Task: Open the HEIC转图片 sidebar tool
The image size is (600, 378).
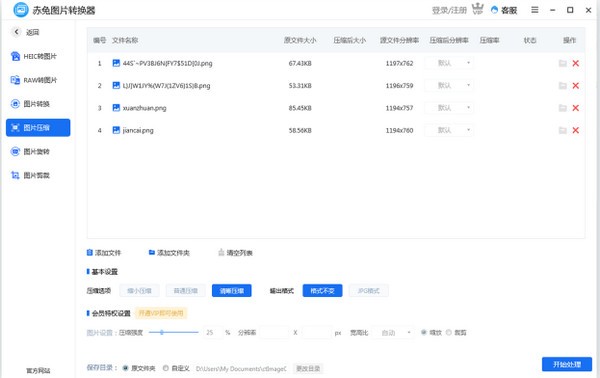Action: [x=33, y=56]
